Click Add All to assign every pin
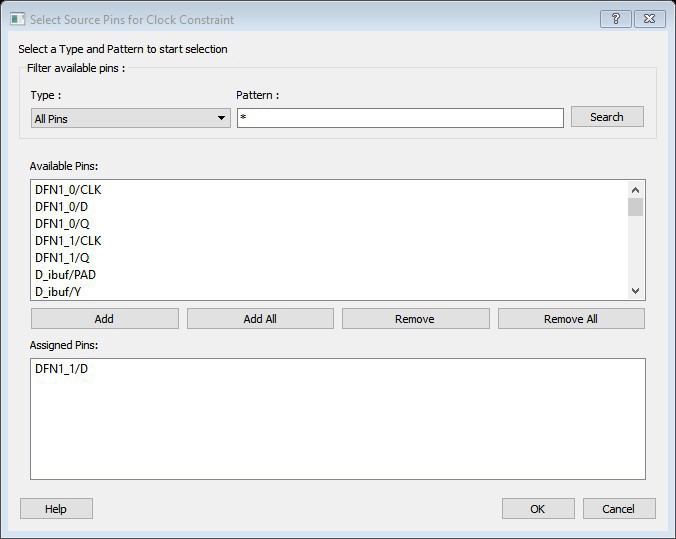The width and height of the screenshot is (676, 539). 260,319
